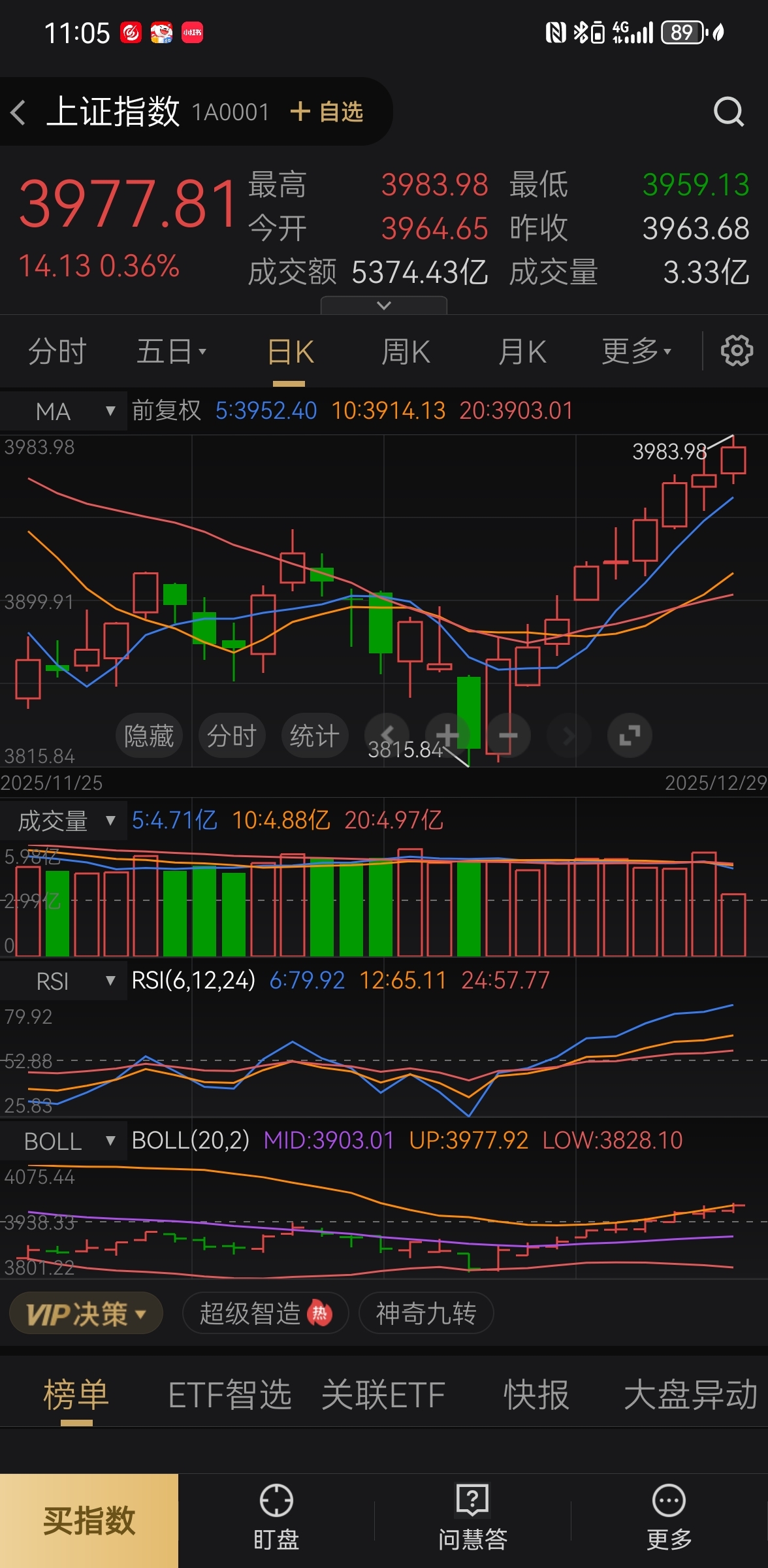Switch to 月K tab
Image resolution: width=768 pixels, height=1568 pixels.
[522, 351]
